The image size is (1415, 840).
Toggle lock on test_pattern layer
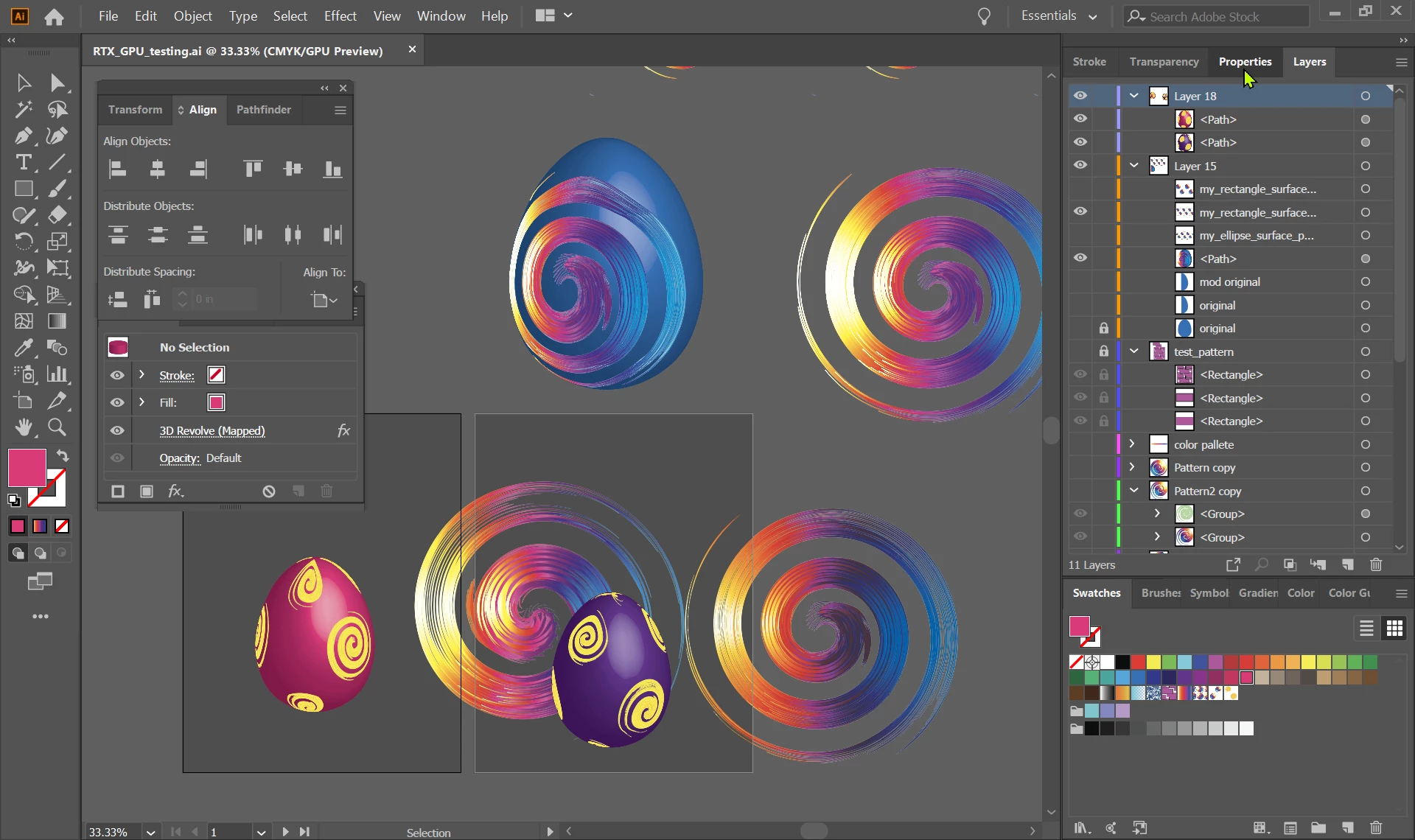(1103, 351)
